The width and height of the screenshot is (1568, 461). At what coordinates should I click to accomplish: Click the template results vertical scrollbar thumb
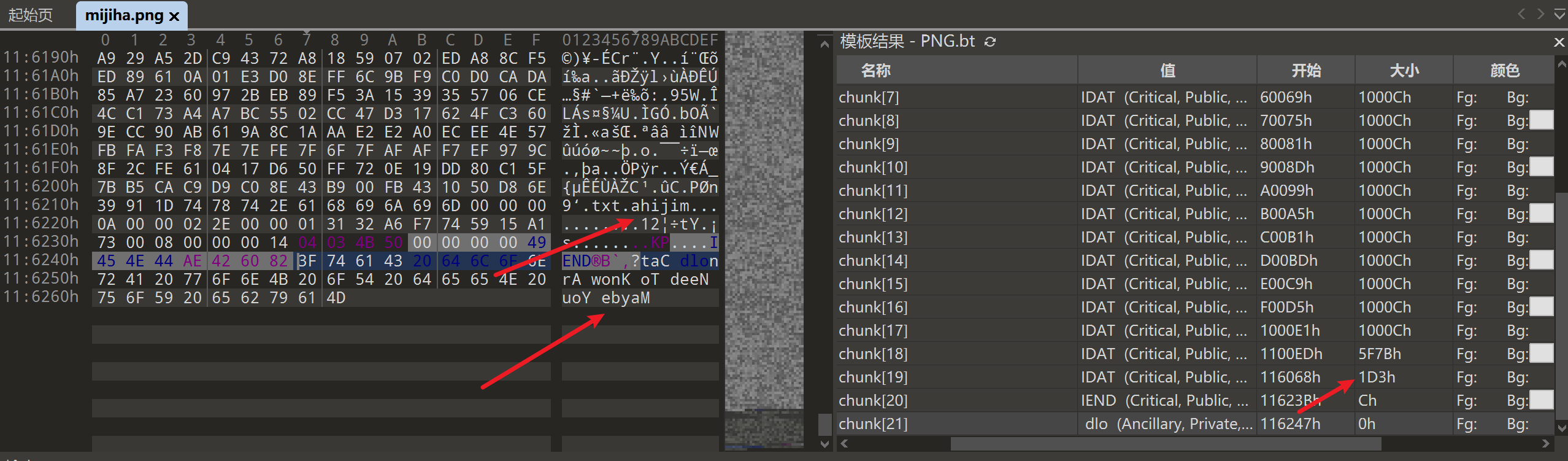tap(1562, 305)
